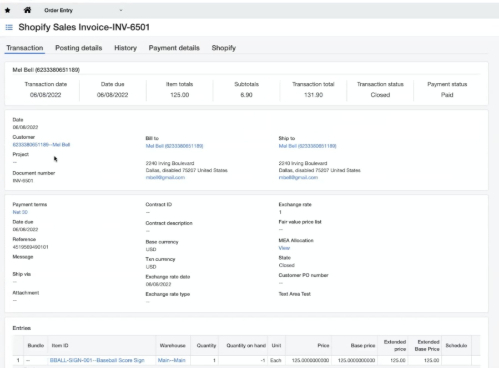Click the Payment status Paid value
Screen dimensions: 499x368
(447, 95)
